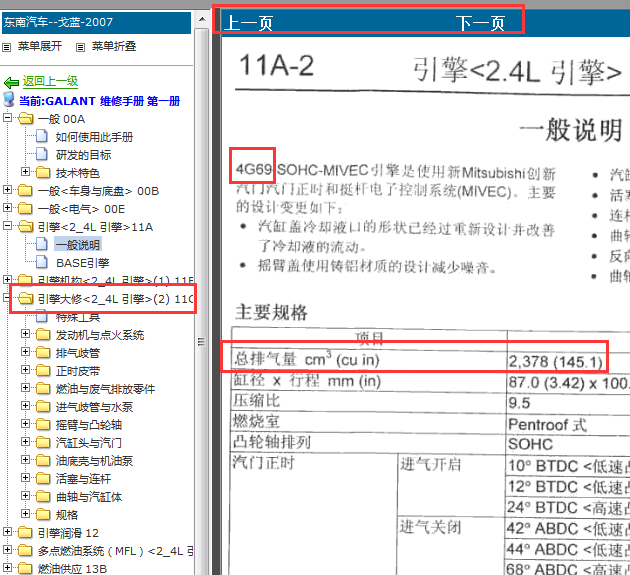The image size is (630, 575).
Task: Click the 返回上一级 link
Action: 50,82
